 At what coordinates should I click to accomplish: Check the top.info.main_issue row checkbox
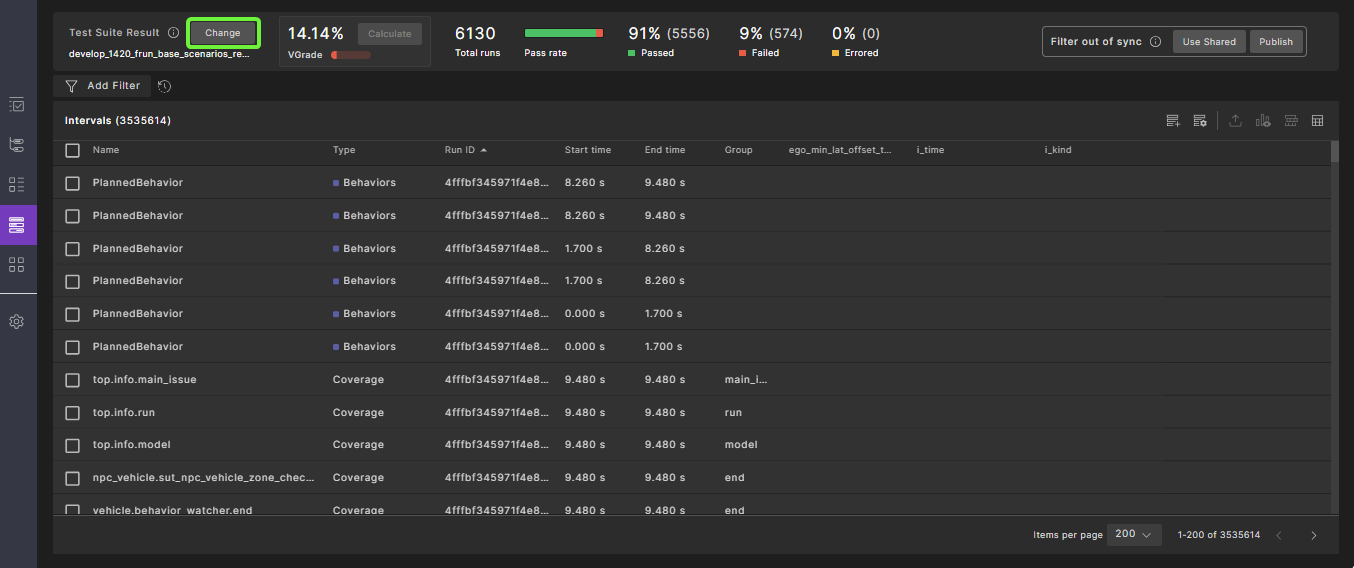pos(72,380)
